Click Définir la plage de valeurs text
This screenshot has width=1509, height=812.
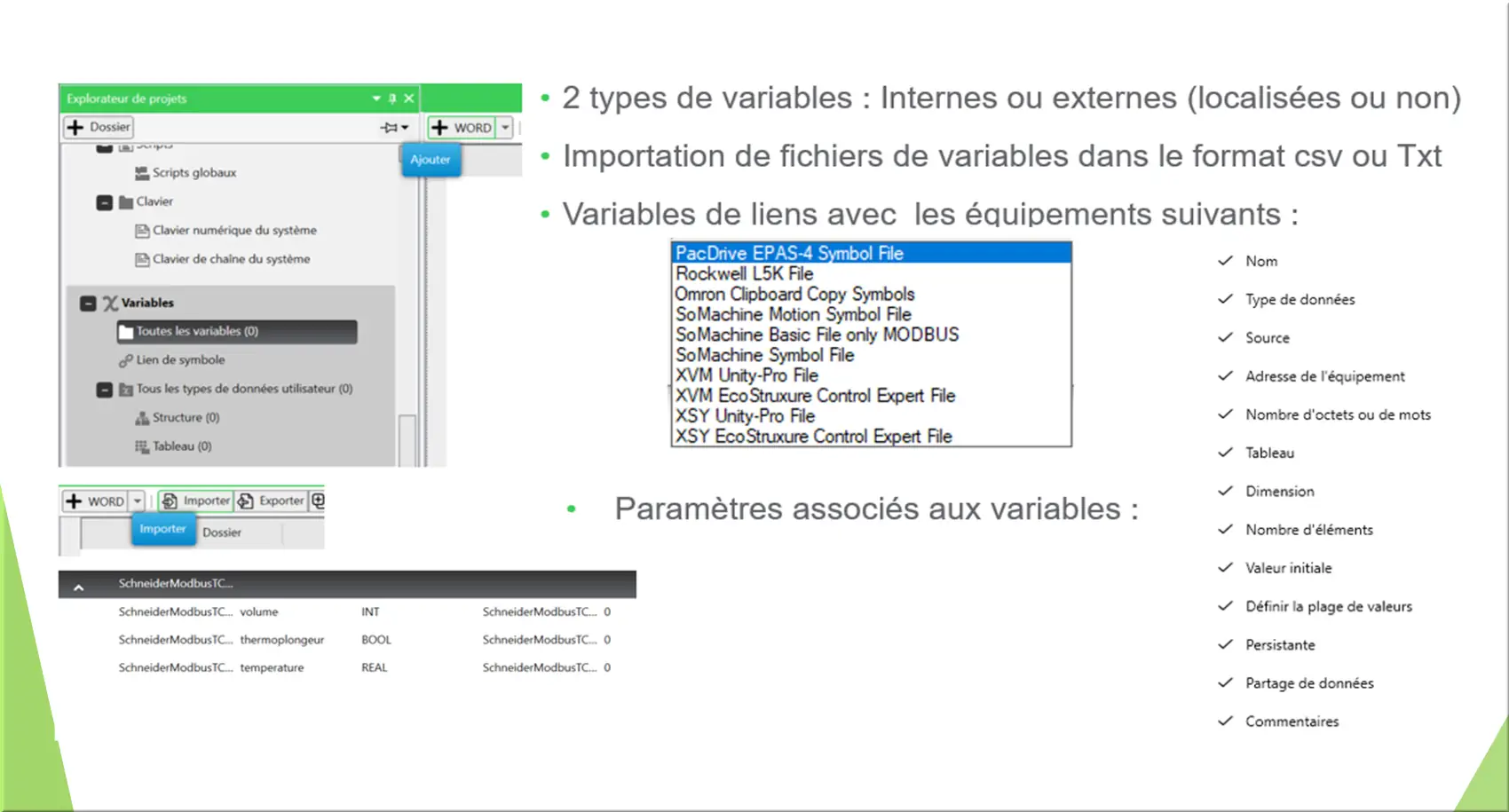(x=1329, y=607)
